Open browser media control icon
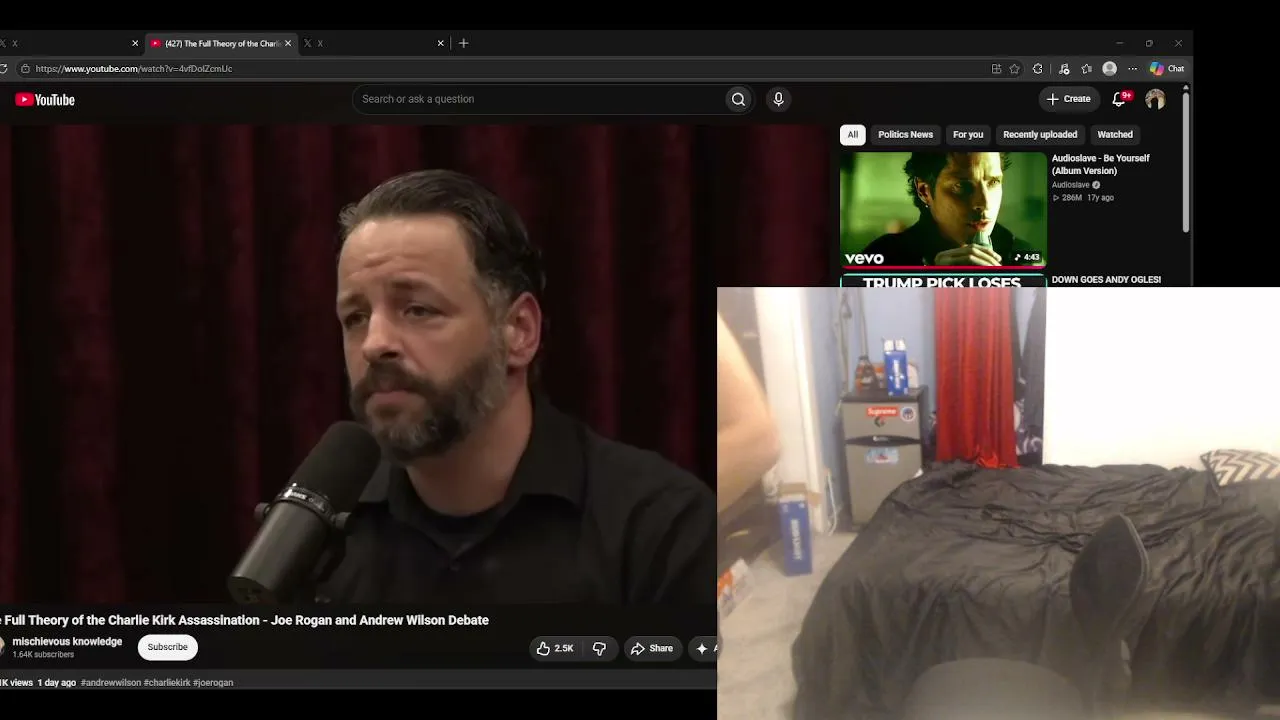This screenshot has width=1280, height=720. [x=1064, y=69]
